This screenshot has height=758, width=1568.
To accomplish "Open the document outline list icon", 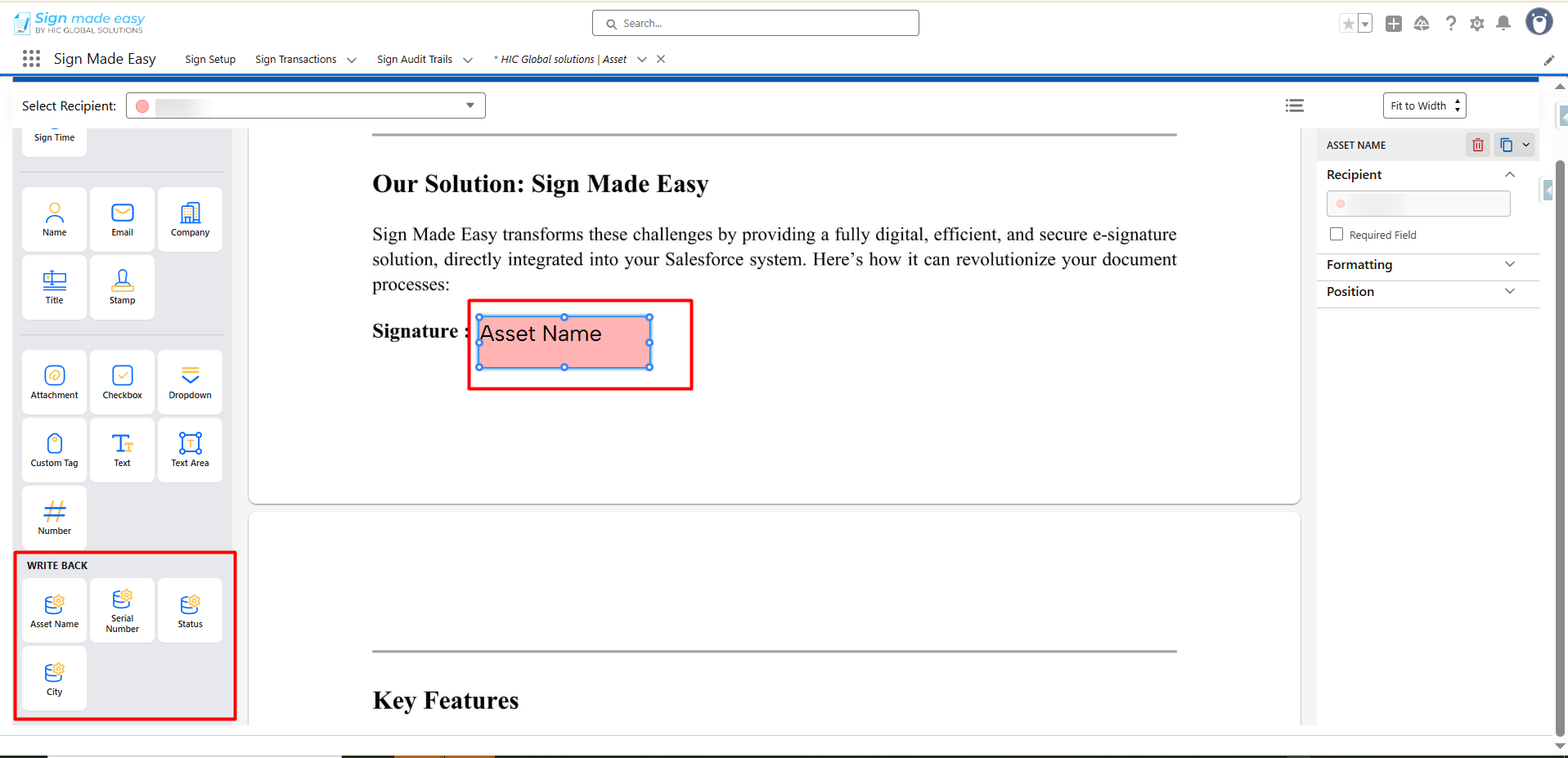I will 1295,105.
